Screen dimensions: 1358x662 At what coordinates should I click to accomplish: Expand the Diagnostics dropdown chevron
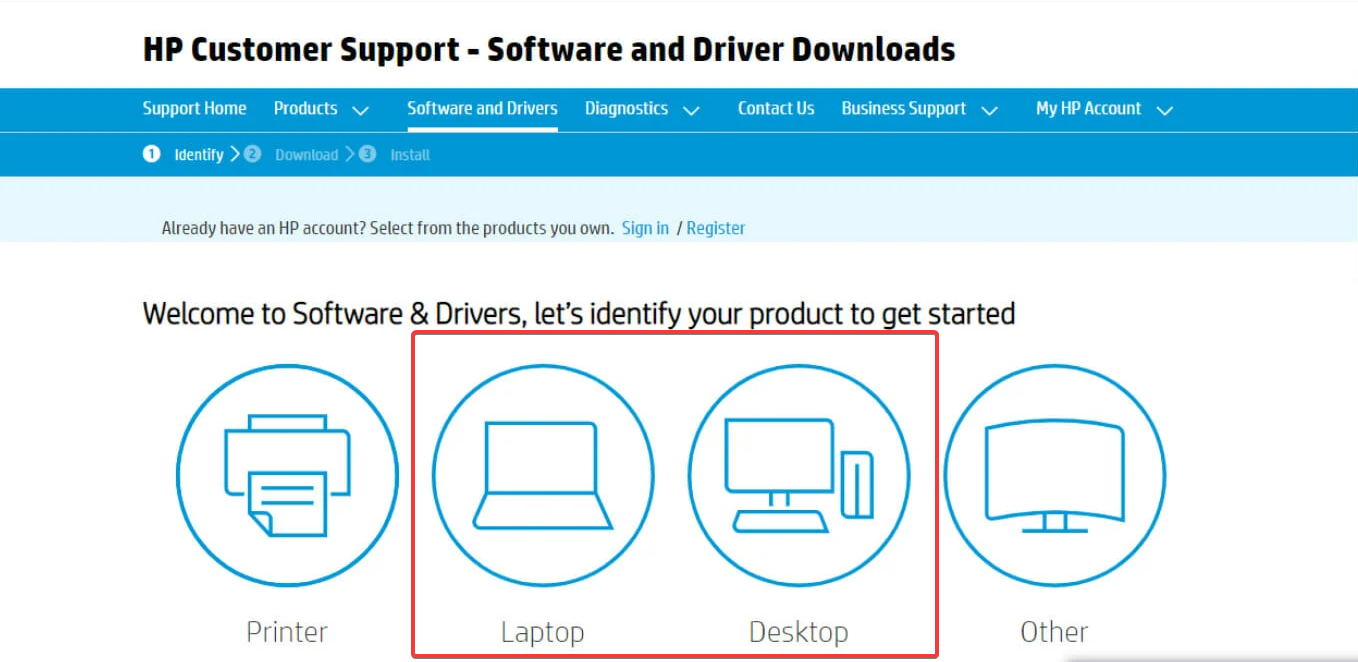[691, 110]
